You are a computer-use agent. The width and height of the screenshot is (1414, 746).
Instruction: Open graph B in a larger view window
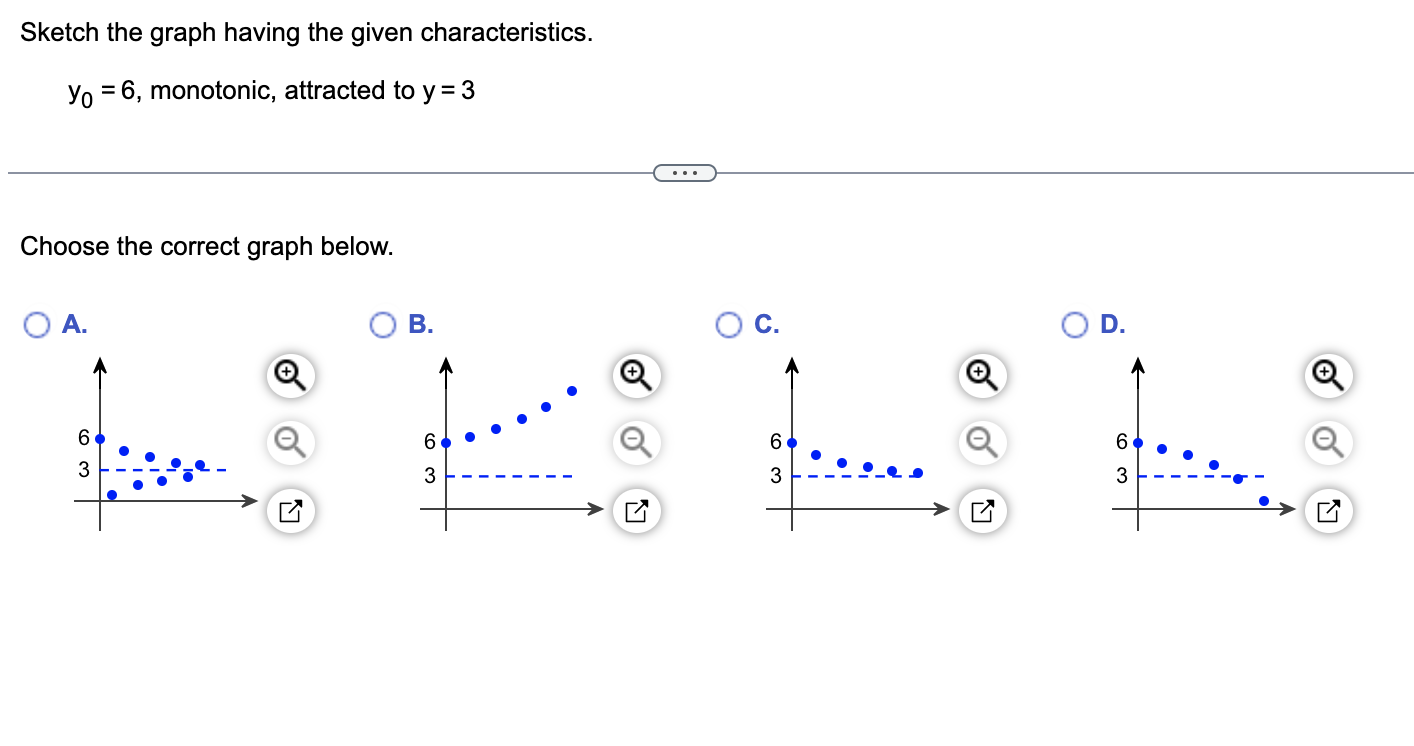(635, 511)
